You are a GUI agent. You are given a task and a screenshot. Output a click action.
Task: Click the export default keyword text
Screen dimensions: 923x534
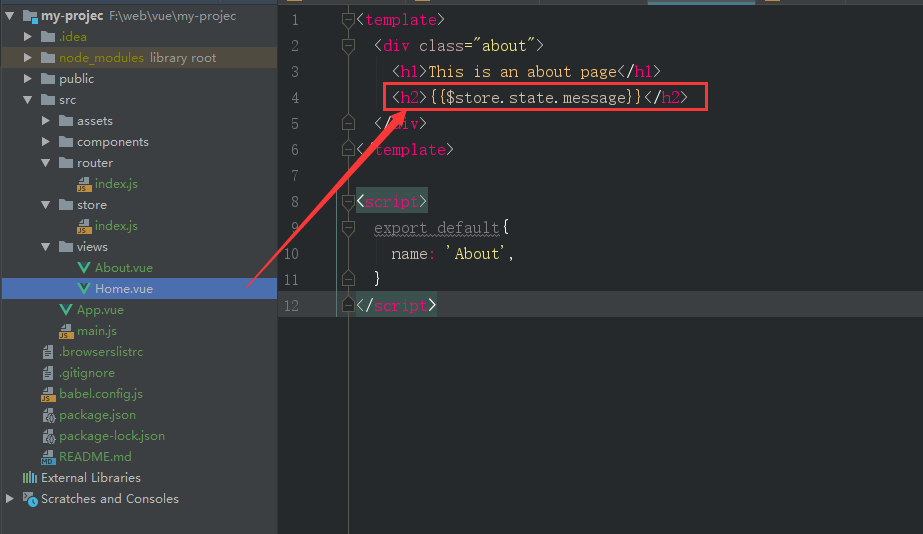click(x=436, y=228)
